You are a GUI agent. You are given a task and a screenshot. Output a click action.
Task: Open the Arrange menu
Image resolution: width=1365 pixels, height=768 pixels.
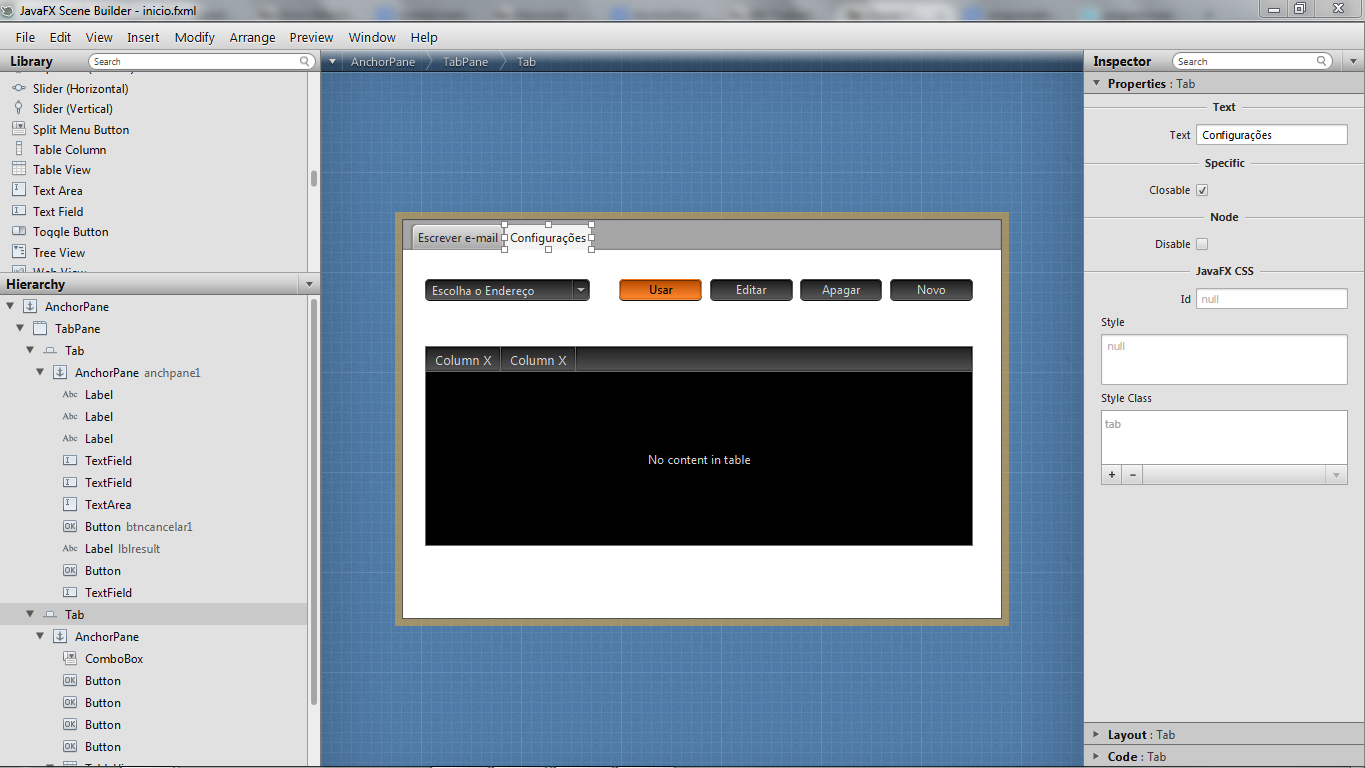(x=252, y=37)
